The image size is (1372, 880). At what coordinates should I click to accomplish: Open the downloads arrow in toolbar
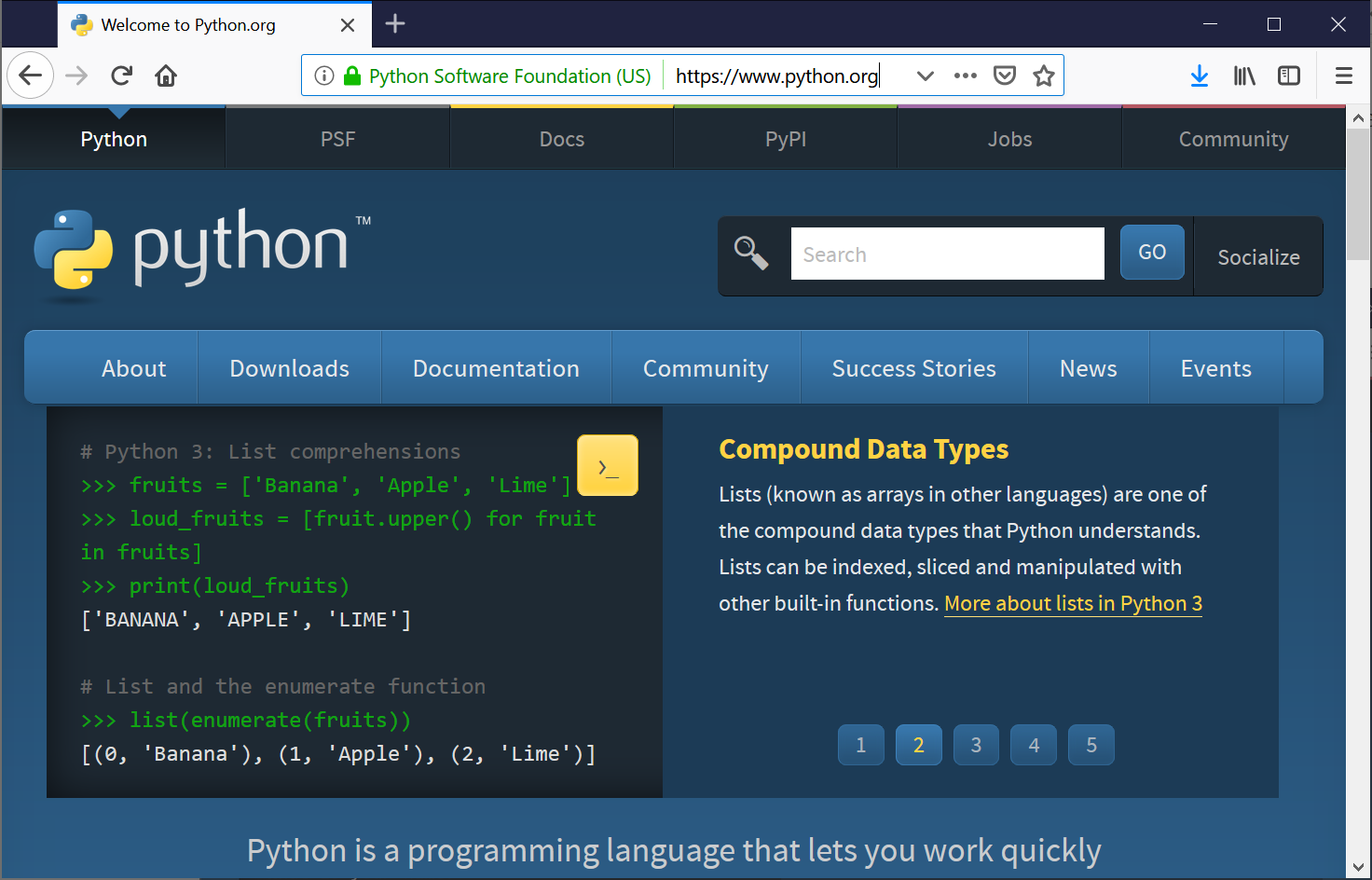click(1200, 76)
